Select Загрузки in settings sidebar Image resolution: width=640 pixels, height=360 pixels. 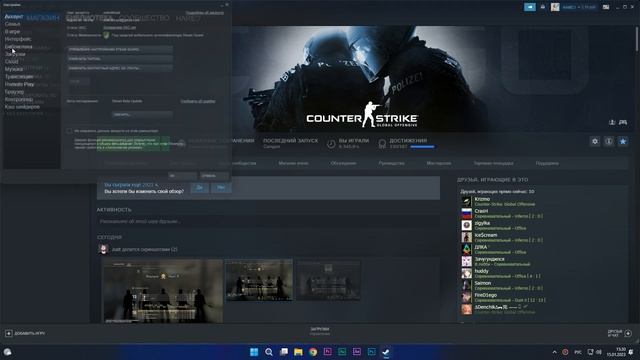pyautogui.click(x=15, y=54)
